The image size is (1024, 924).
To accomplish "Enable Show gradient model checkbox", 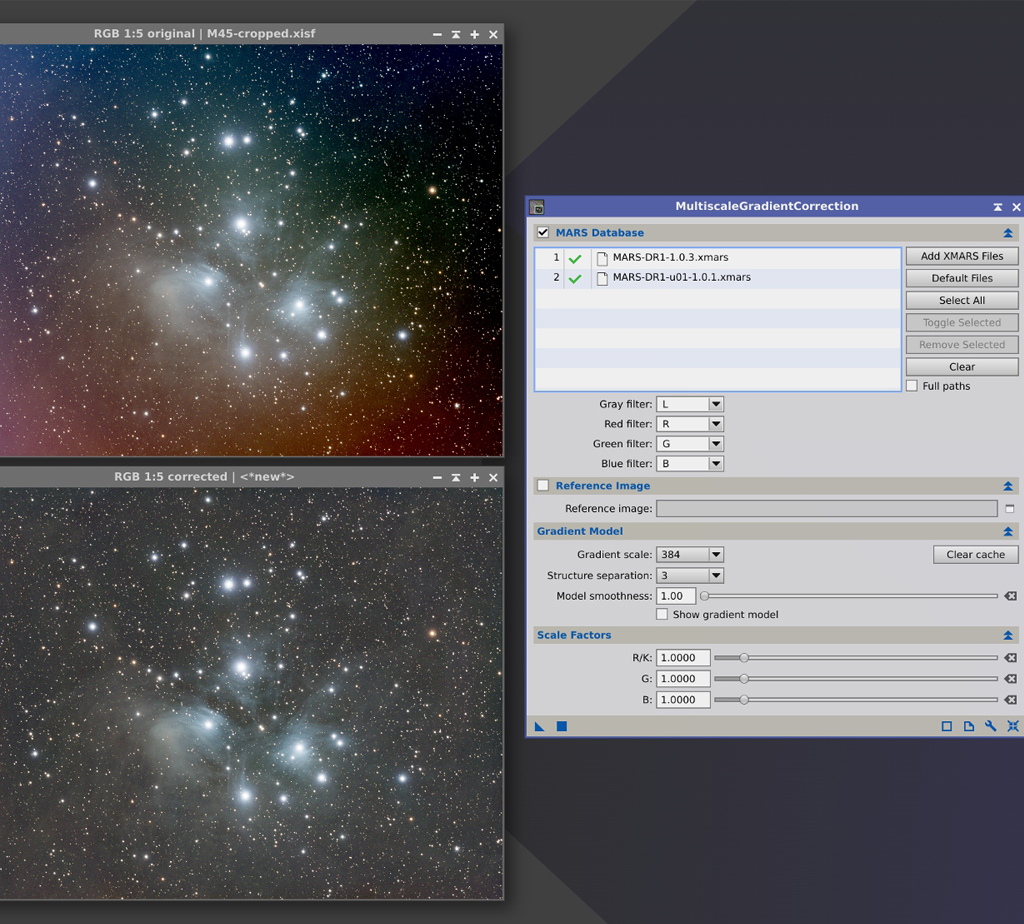I will pos(662,614).
